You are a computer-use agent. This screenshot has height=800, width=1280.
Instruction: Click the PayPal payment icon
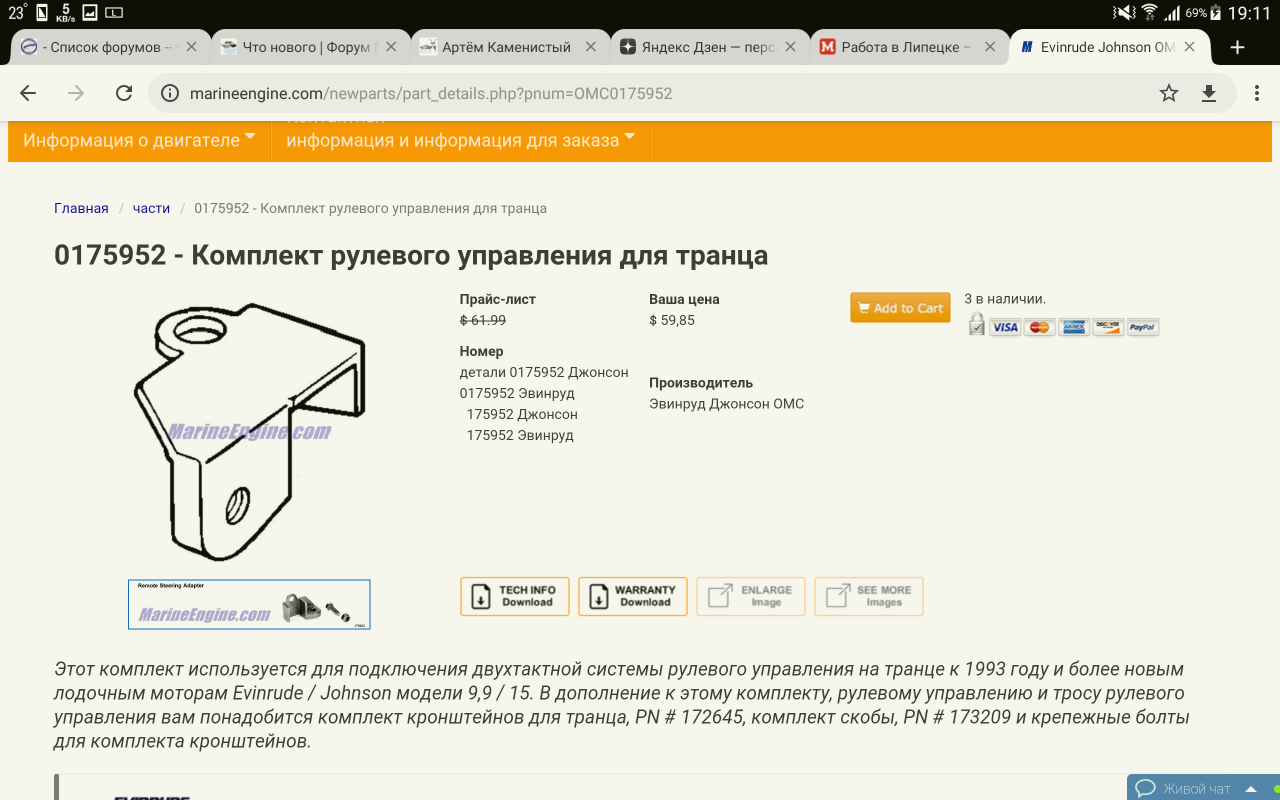click(1142, 327)
